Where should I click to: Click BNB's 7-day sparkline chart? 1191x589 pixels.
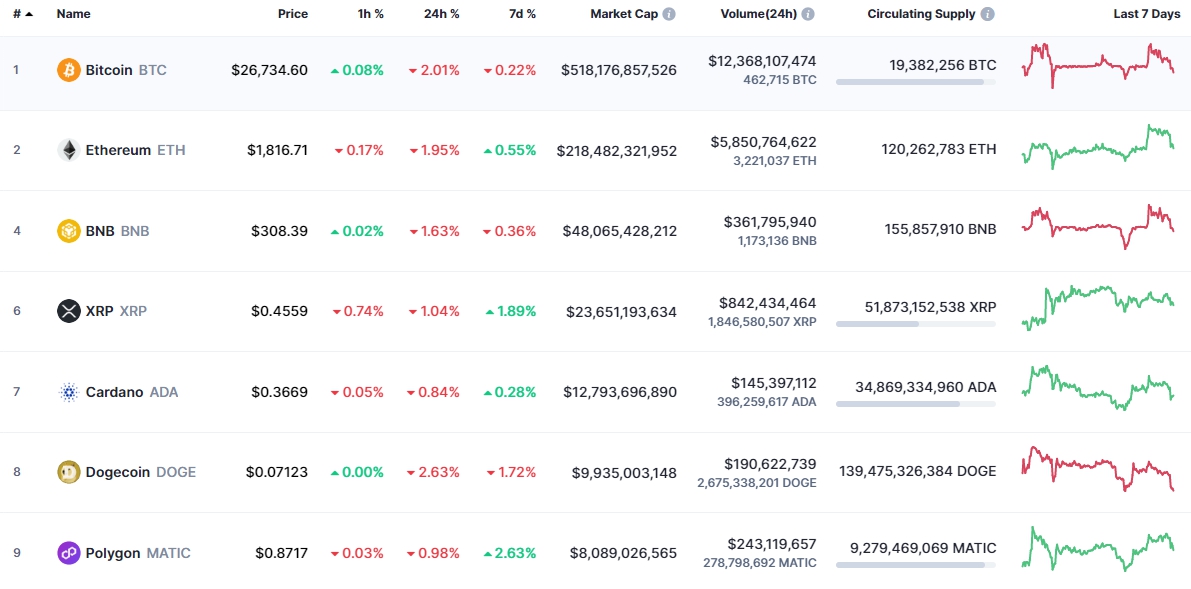coord(1098,226)
